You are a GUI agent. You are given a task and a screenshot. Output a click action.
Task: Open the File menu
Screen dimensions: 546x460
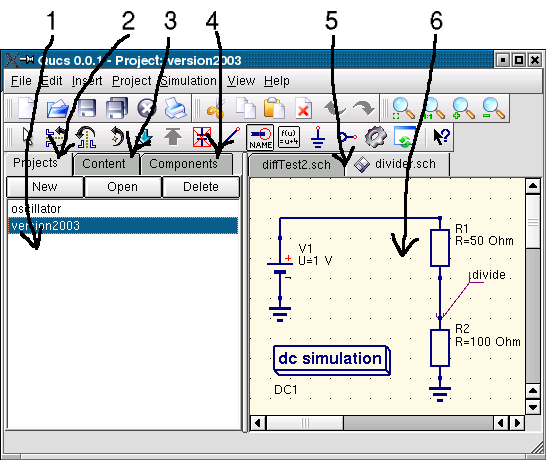tap(21, 81)
